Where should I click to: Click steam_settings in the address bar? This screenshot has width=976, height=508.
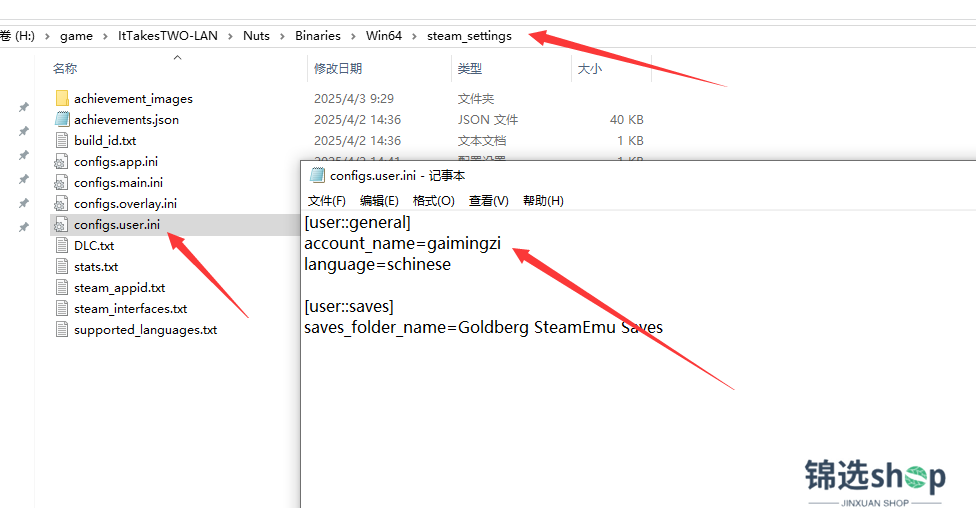(x=469, y=36)
